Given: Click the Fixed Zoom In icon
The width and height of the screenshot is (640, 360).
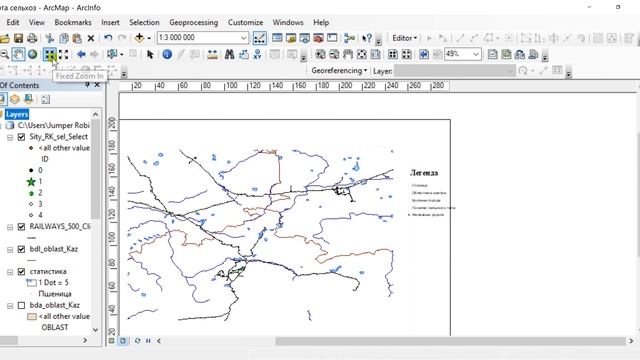Looking at the screenshot, I should (50, 54).
